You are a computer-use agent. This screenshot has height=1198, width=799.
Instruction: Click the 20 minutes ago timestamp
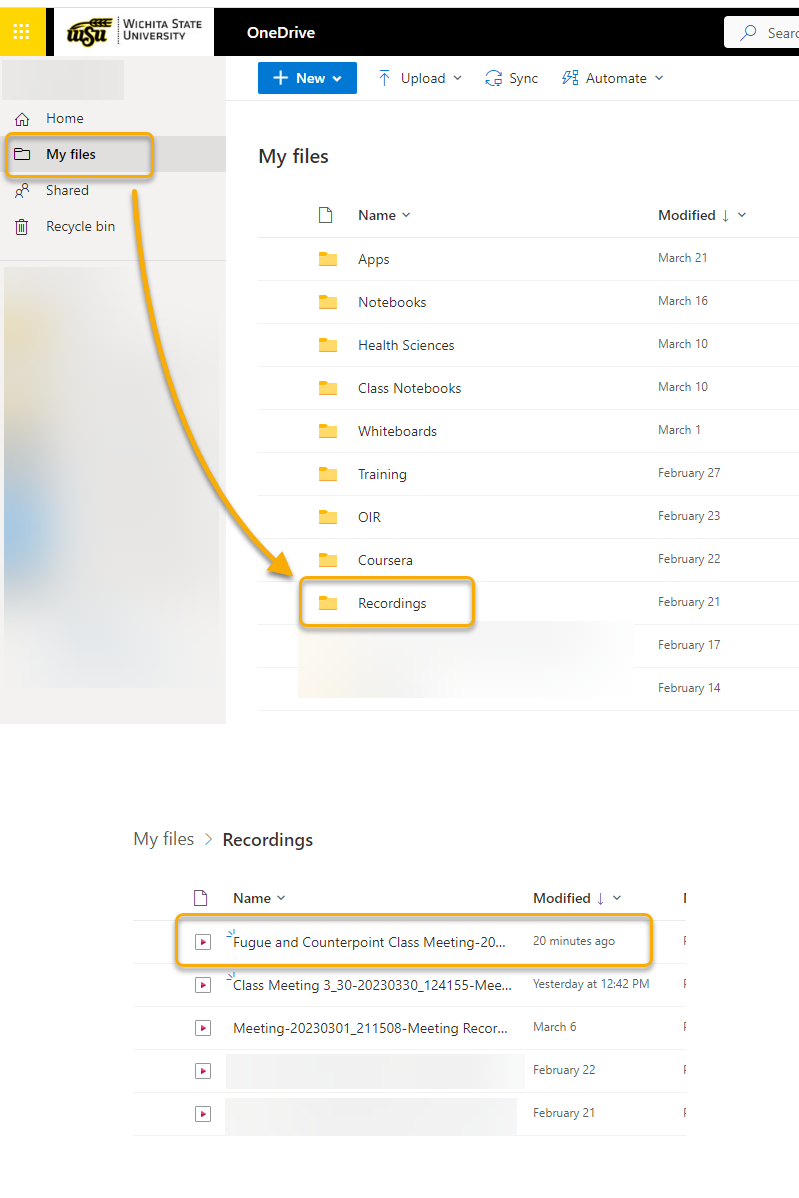click(574, 941)
